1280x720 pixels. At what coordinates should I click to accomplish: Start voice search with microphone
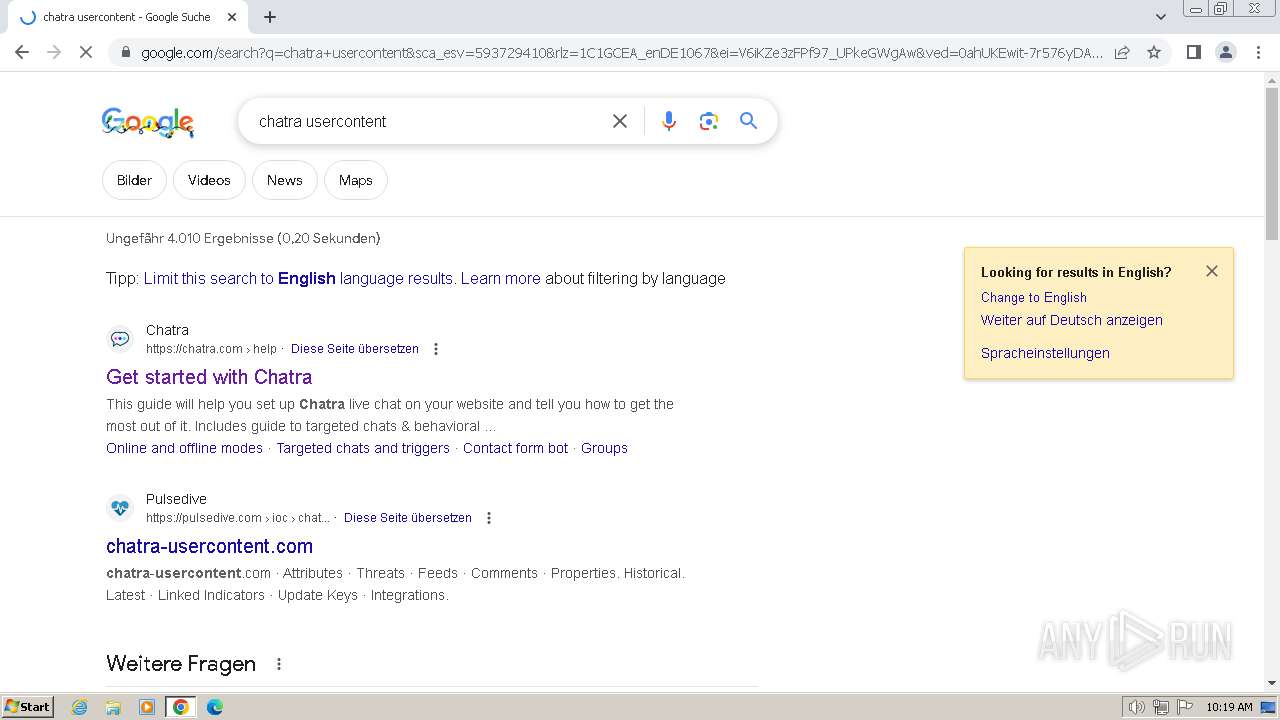click(x=669, y=121)
